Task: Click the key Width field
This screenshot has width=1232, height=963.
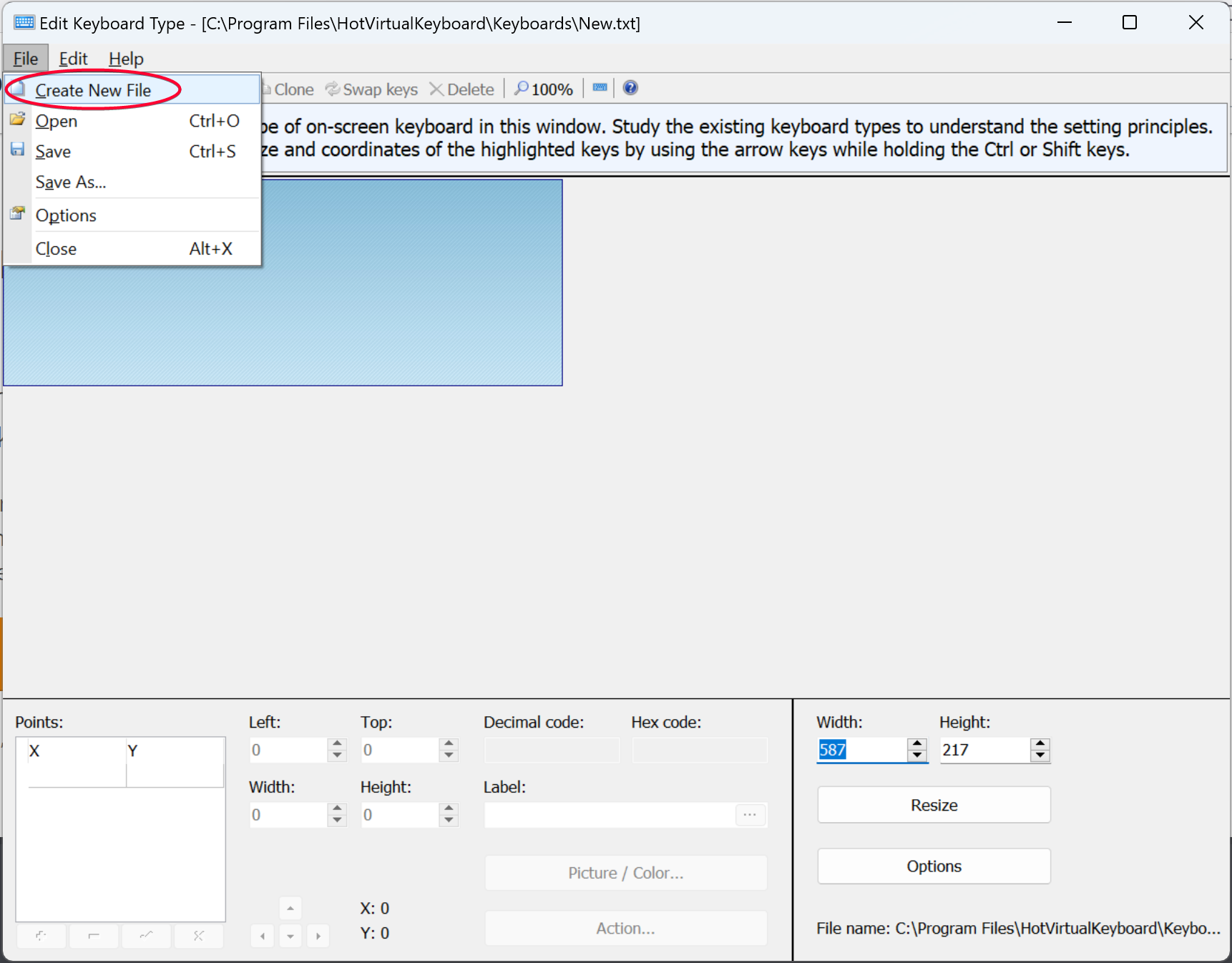Action: (288, 815)
